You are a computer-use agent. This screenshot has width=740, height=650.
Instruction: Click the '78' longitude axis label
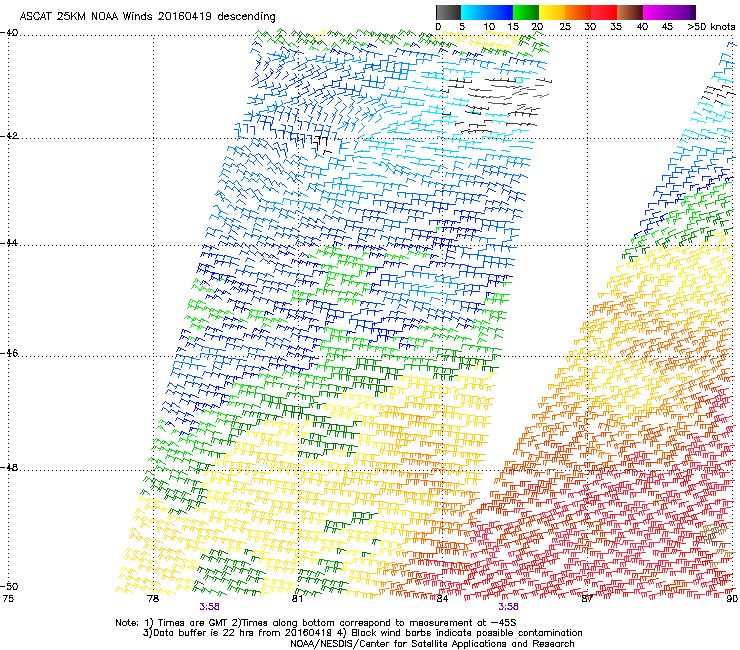coord(153,599)
